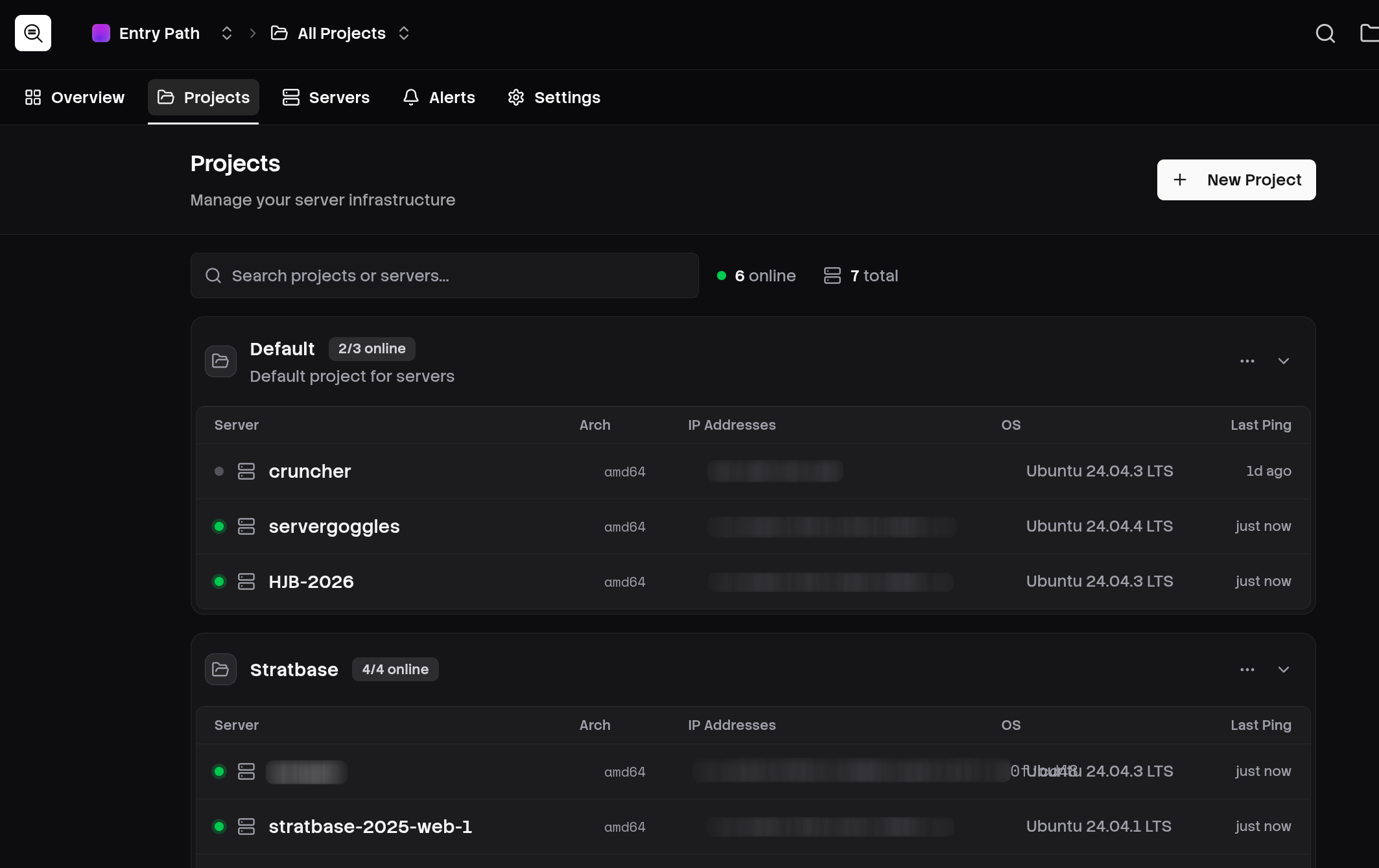Open the three-dots menu for Default project
This screenshot has width=1379, height=868.
click(1247, 361)
